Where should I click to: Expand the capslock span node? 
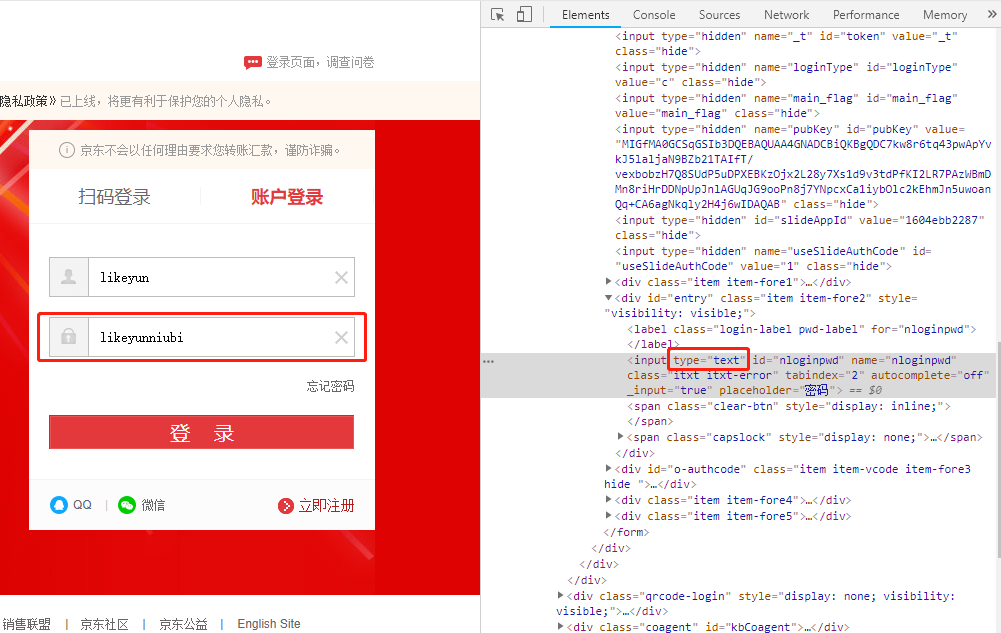tap(621, 437)
